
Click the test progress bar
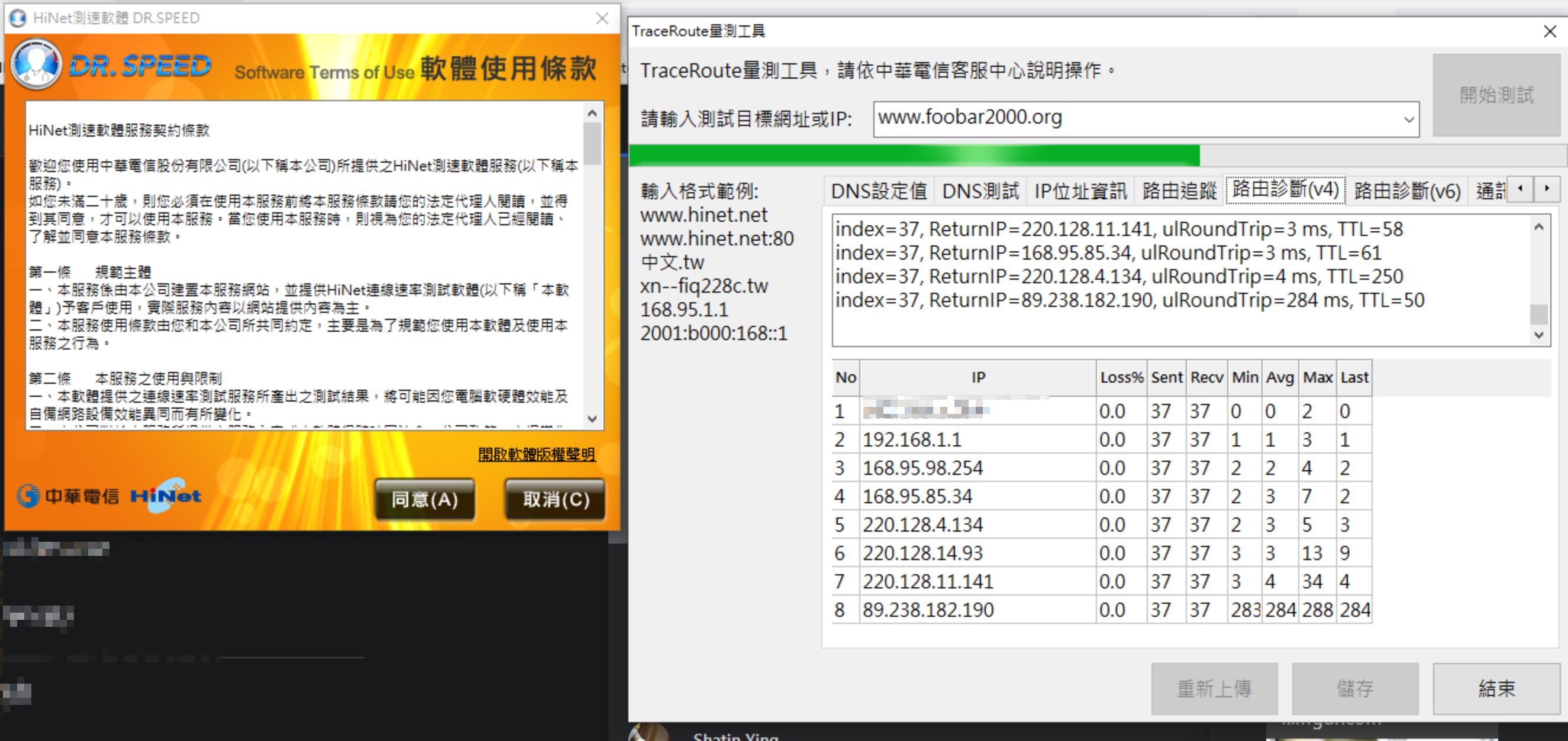pyautogui.click(x=1096, y=156)
